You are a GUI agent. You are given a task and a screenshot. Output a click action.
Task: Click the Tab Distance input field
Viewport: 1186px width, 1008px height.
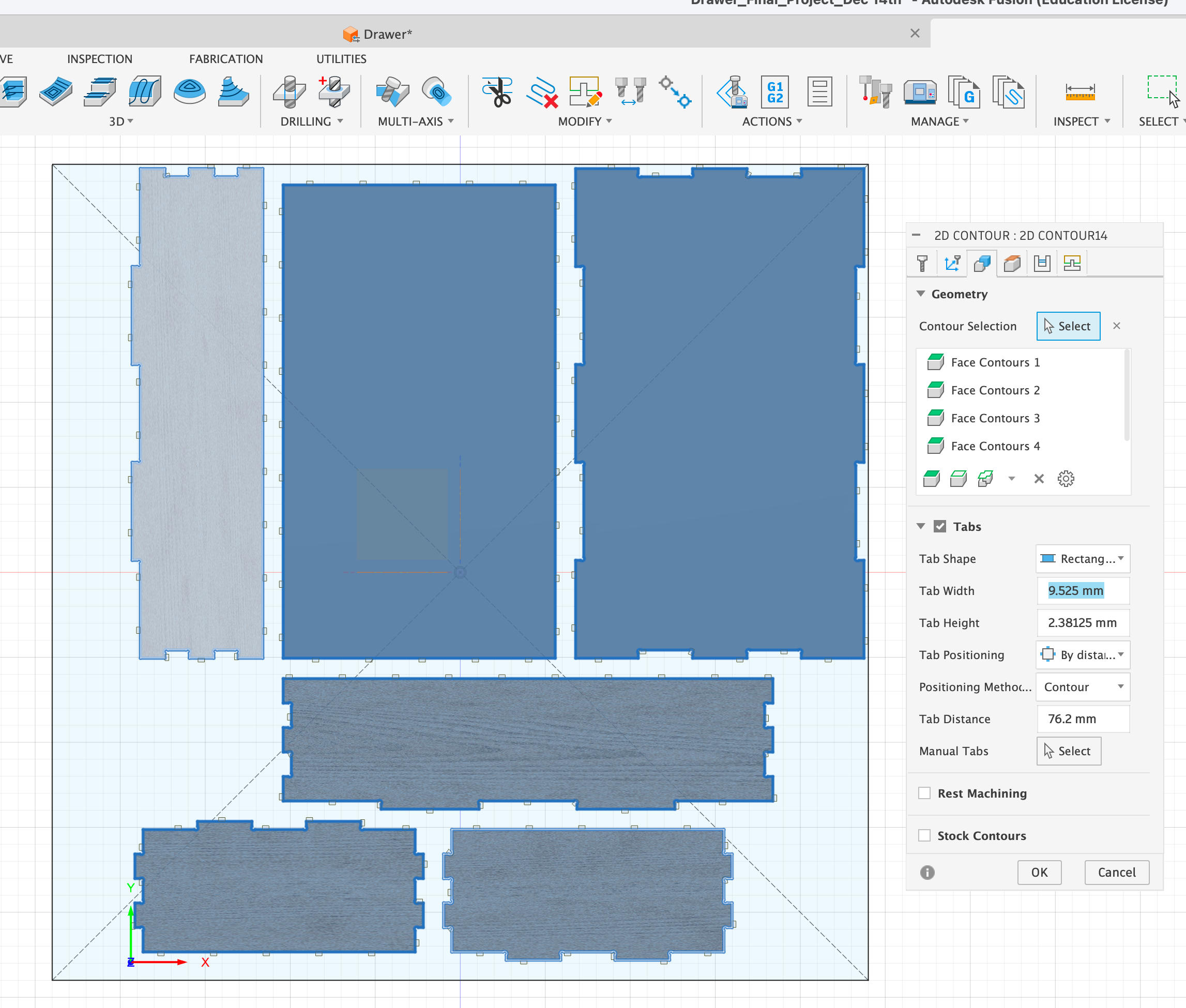(x=1083, y=719)
